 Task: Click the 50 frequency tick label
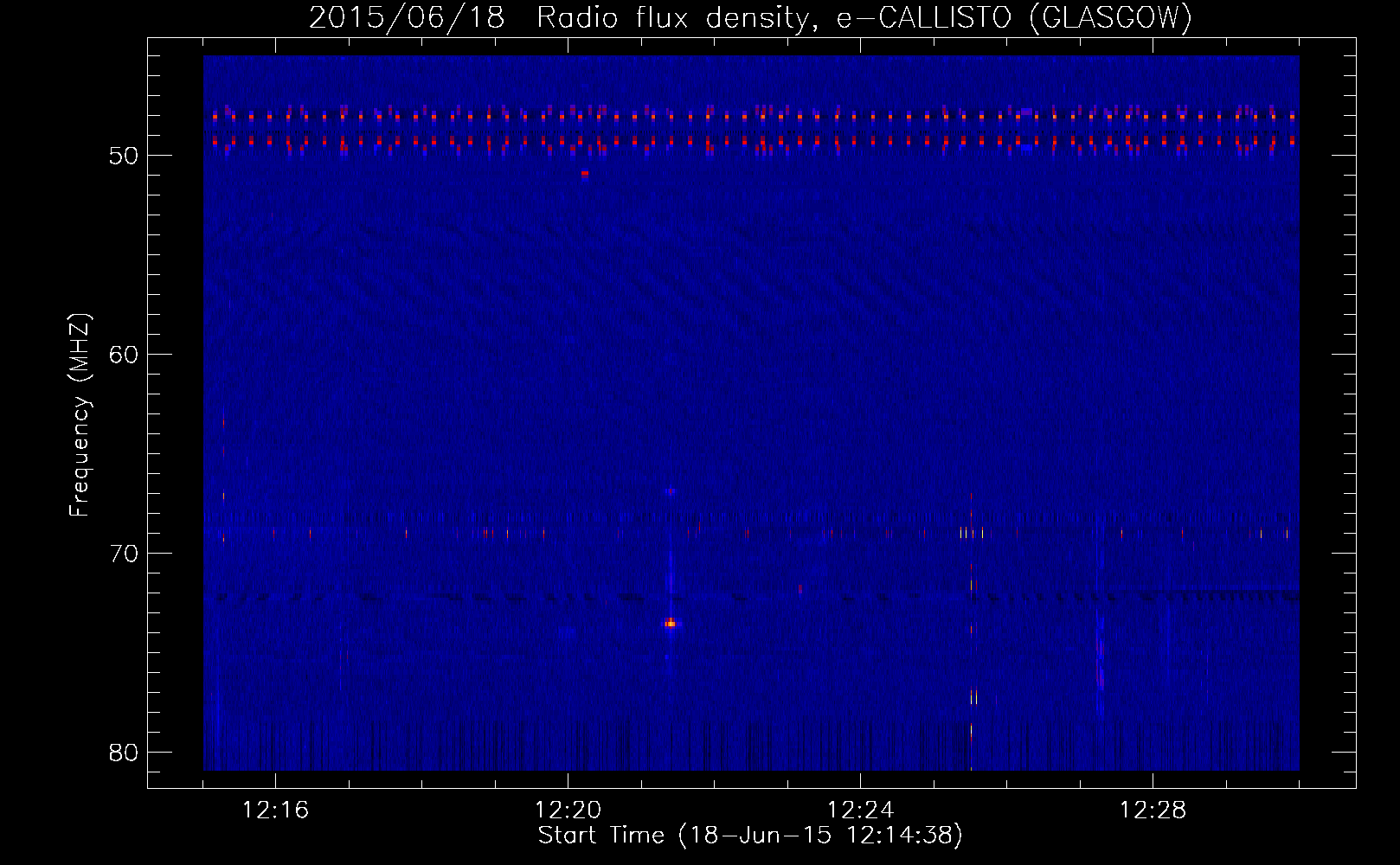click(125, 156)
